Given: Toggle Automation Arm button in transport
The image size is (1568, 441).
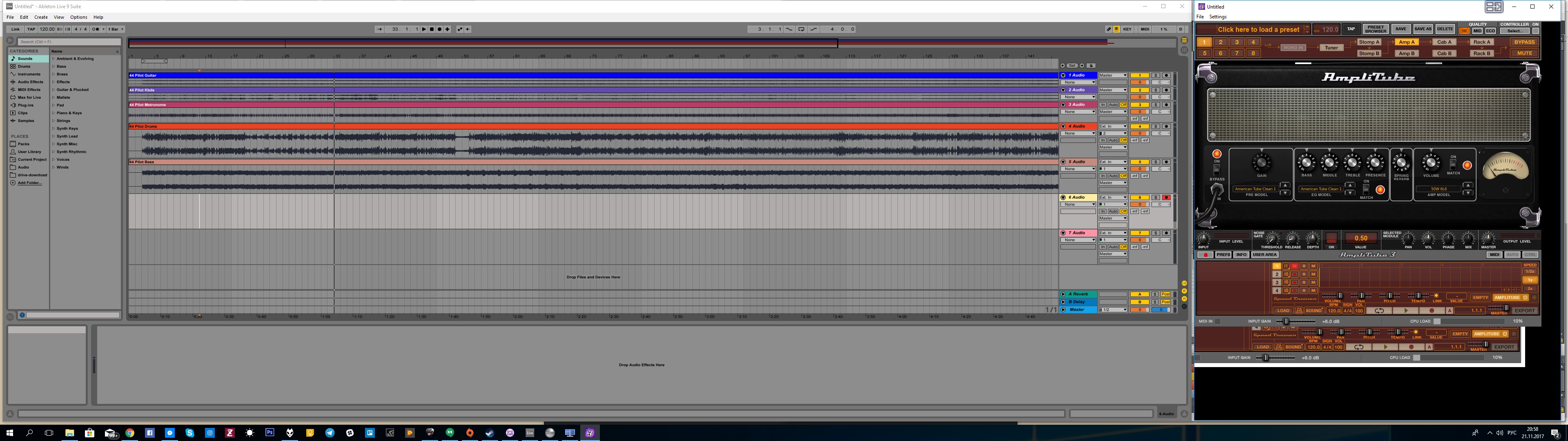Looking at the screenshot, I should click(460, 29).
